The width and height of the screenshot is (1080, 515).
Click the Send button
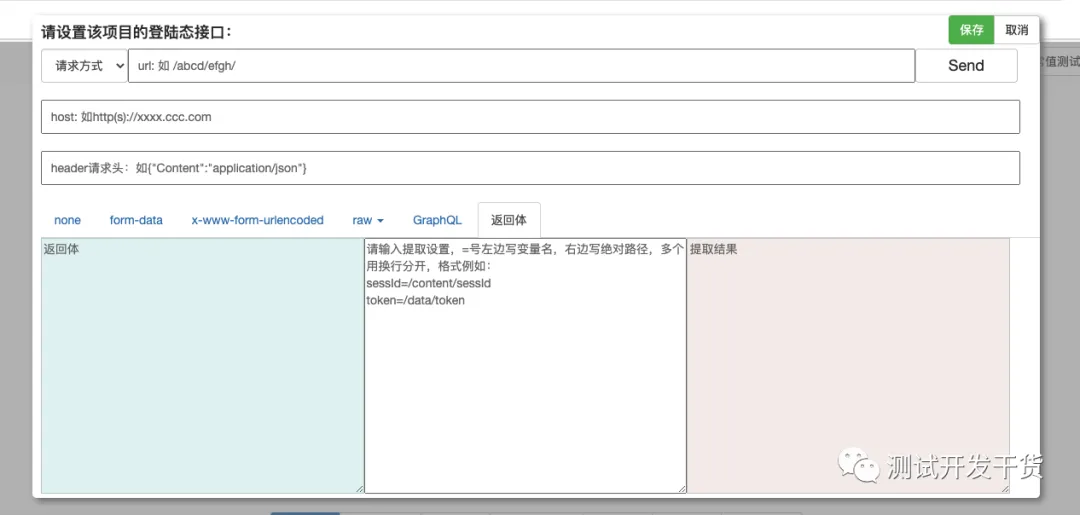click(x=966, y=65)
